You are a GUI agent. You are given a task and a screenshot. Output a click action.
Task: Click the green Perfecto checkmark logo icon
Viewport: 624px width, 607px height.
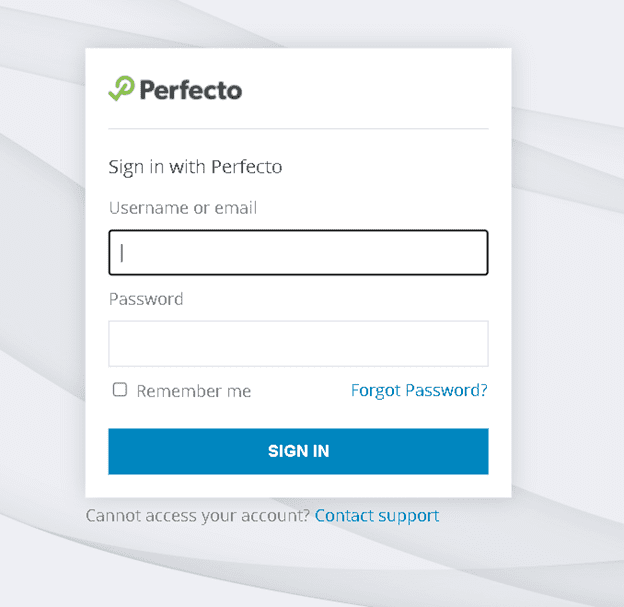[x=121, y=89]
